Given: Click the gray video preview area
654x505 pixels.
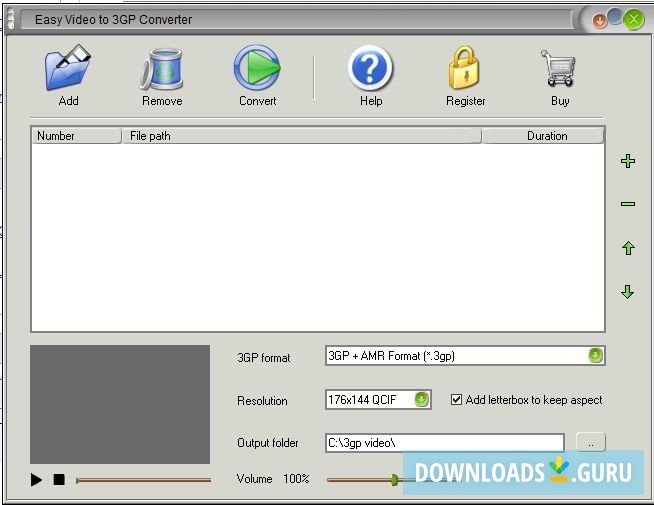Looking at the screenshot, I should tap(120, 404).
